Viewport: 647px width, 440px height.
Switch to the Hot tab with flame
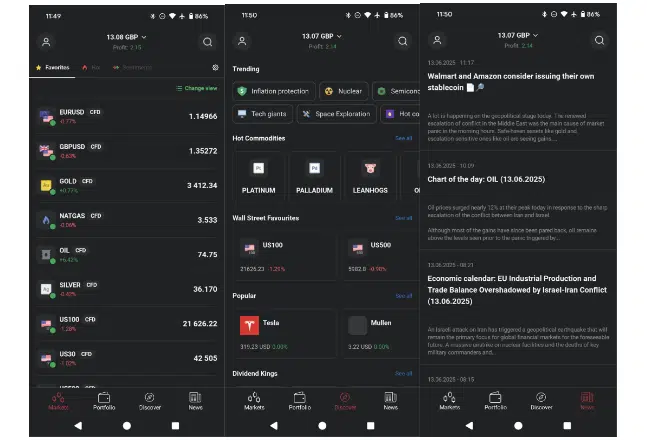[x=93, y=68]
